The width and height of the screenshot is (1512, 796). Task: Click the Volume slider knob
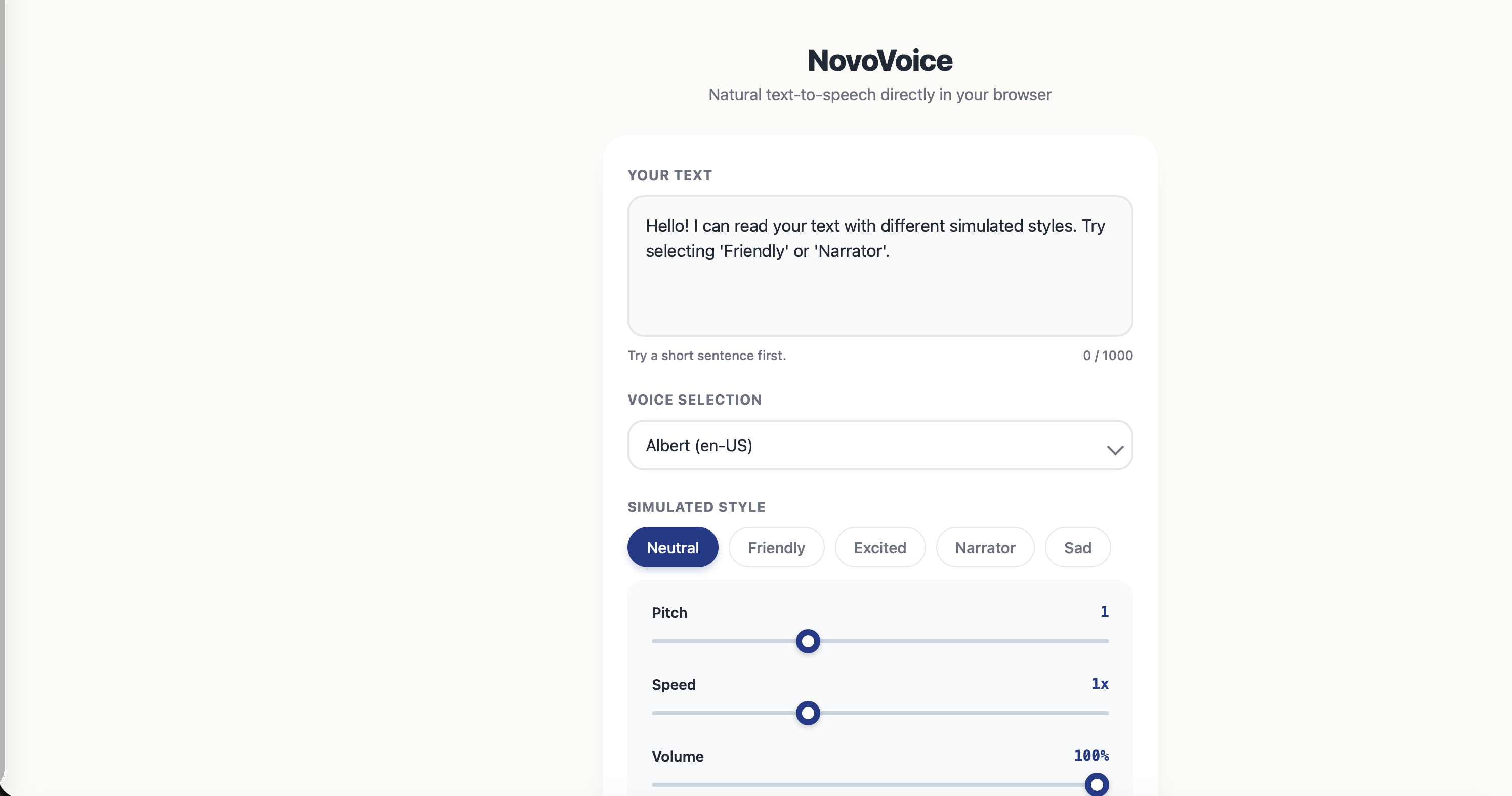1097,784
